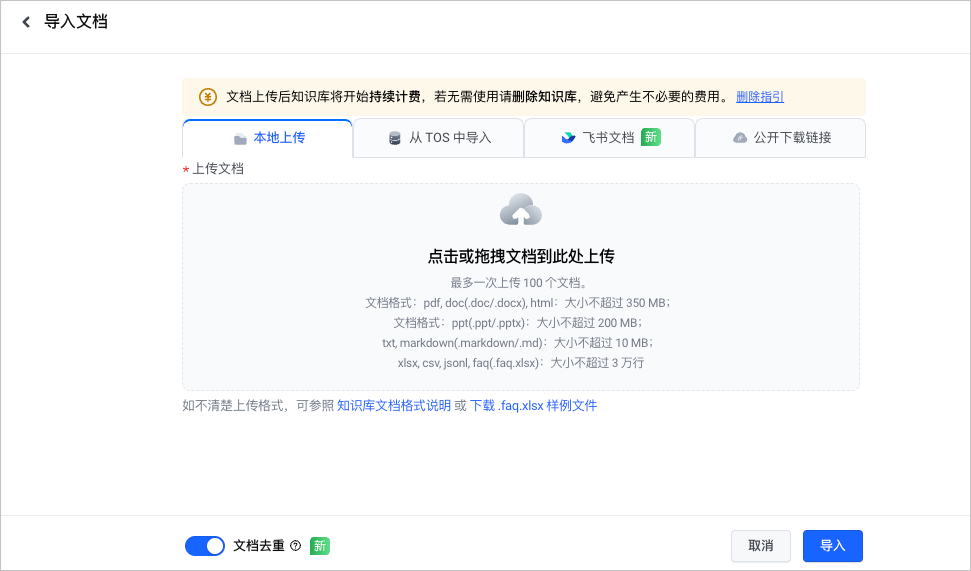Screen dimensions: 971x571
Task: Click the yen coin billing notice icon
Action: tap(207, 97)
